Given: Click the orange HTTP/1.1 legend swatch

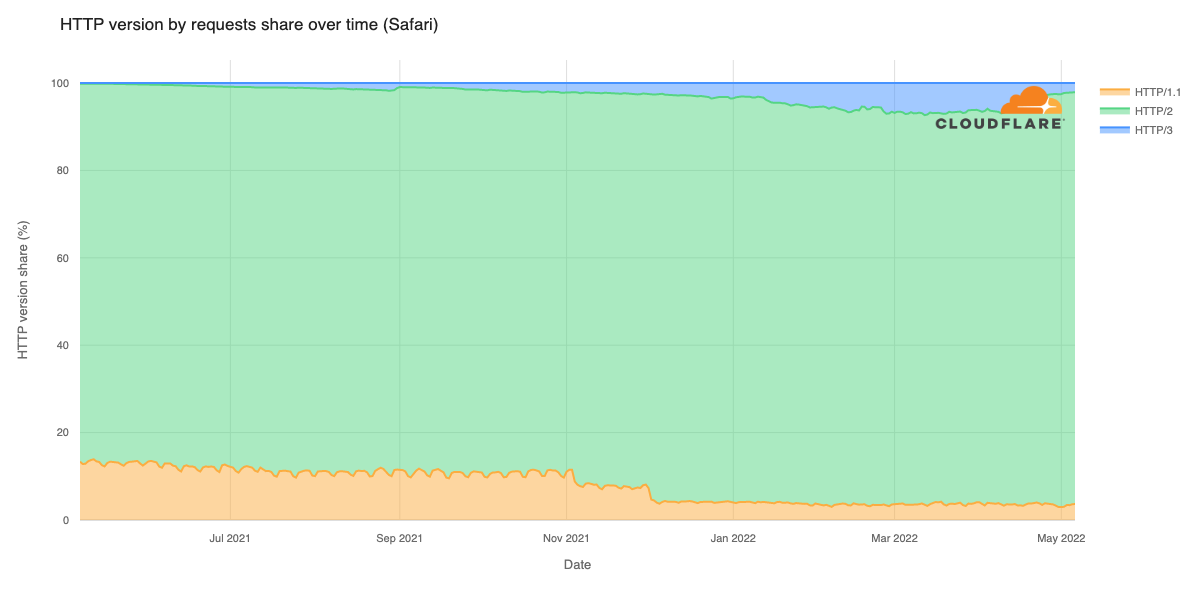Looking at the screenshot, I should pyautogui.click(x=1114, y=92).
